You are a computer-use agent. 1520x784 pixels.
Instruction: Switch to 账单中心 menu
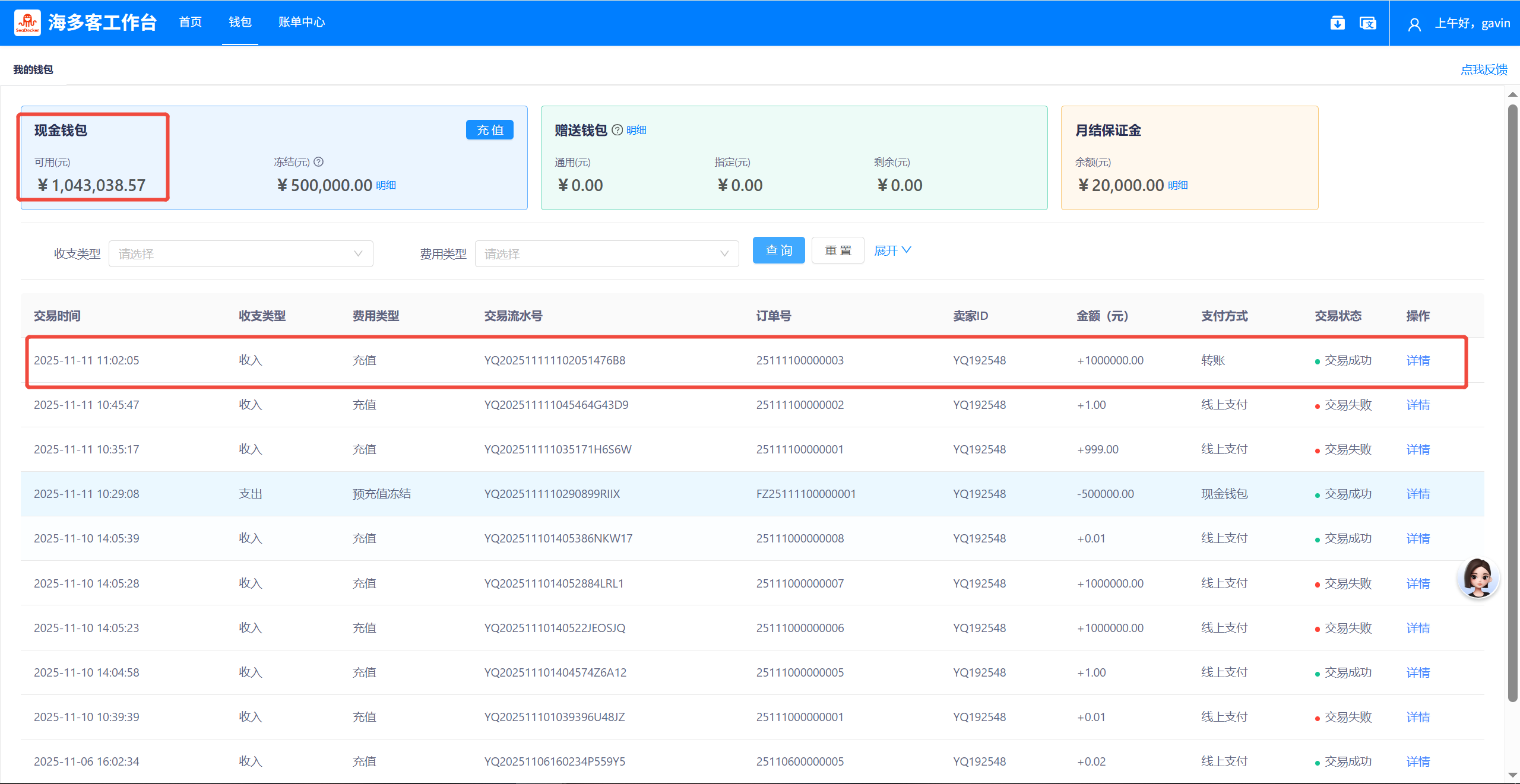coord(302,22)
